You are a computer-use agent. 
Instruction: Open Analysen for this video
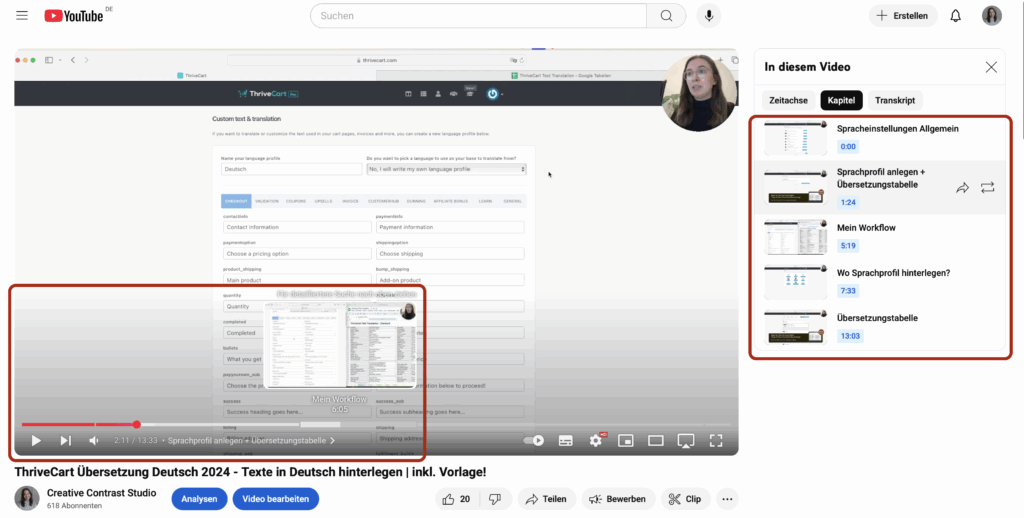[x=199, y=499]
